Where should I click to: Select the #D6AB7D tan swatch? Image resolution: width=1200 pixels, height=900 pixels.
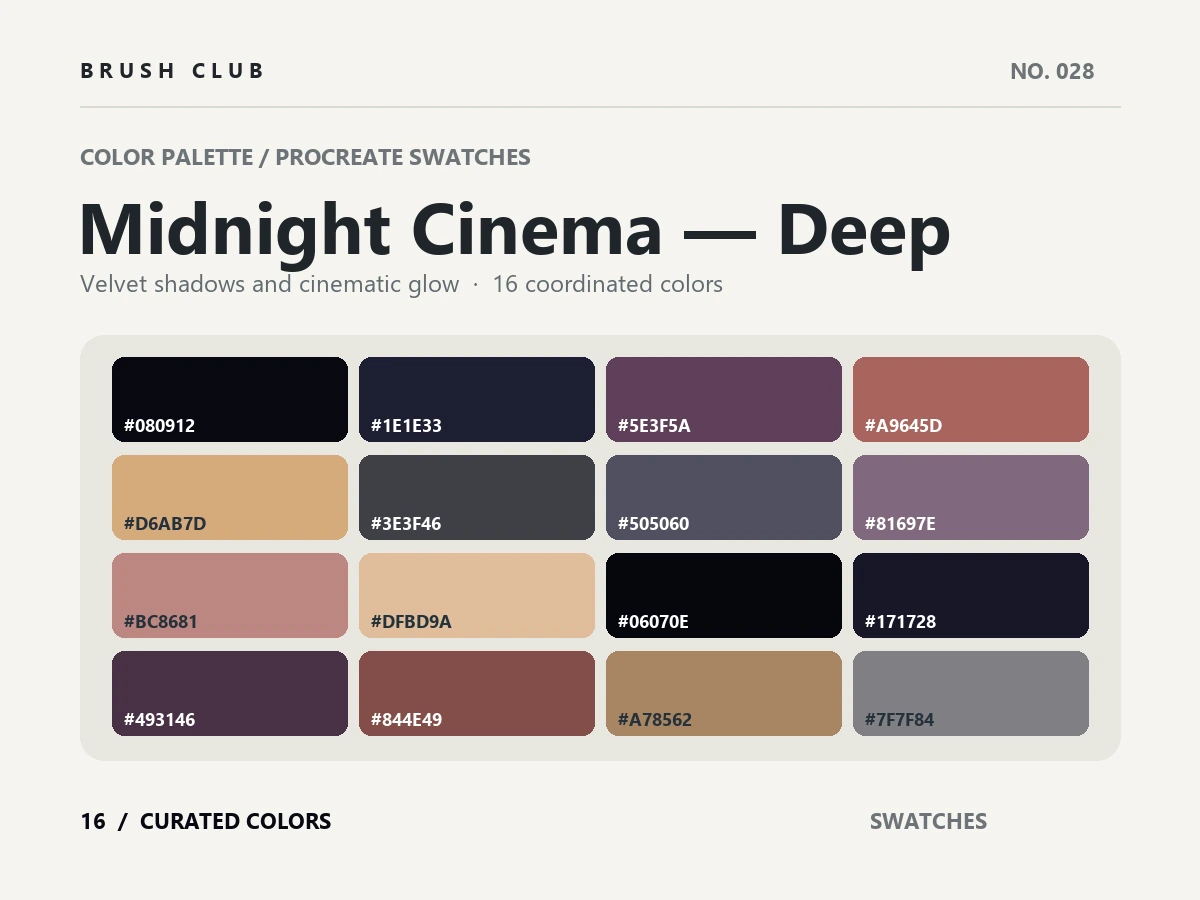pyautogui.click(x=230, y=497)
